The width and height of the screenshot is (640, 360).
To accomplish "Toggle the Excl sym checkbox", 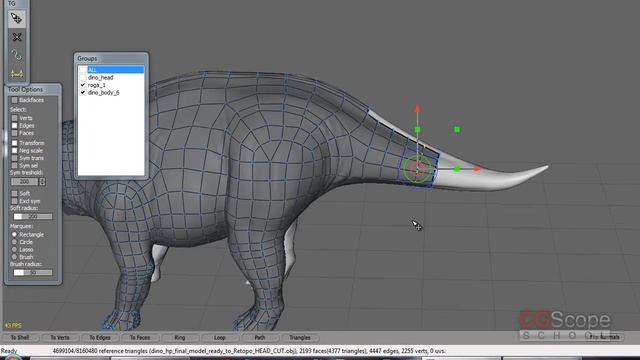I will [15, 201].
